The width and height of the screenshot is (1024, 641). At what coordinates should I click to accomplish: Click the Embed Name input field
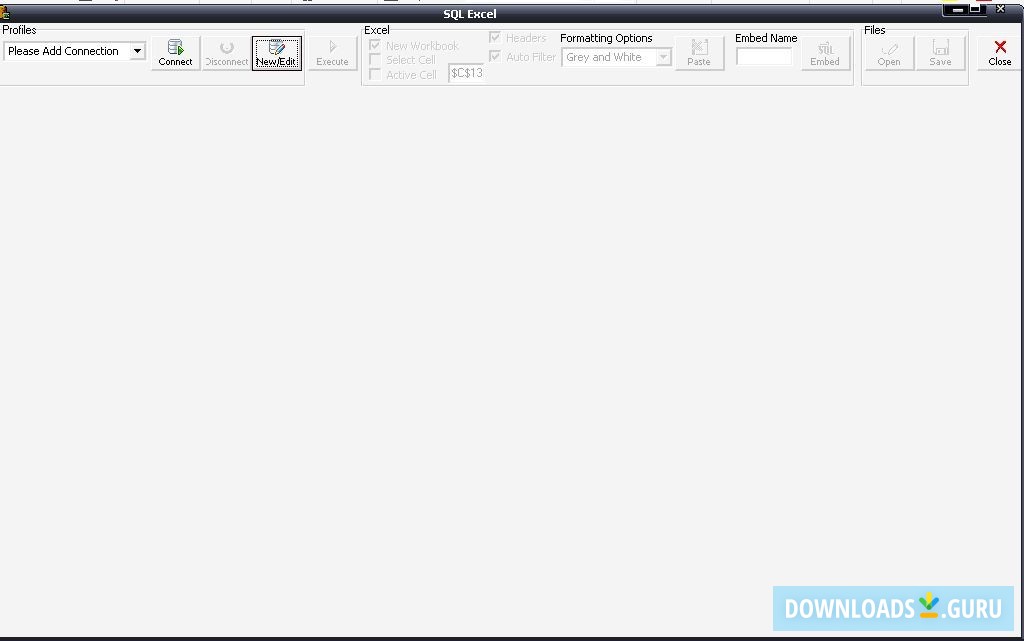click(x=763, y=57)
